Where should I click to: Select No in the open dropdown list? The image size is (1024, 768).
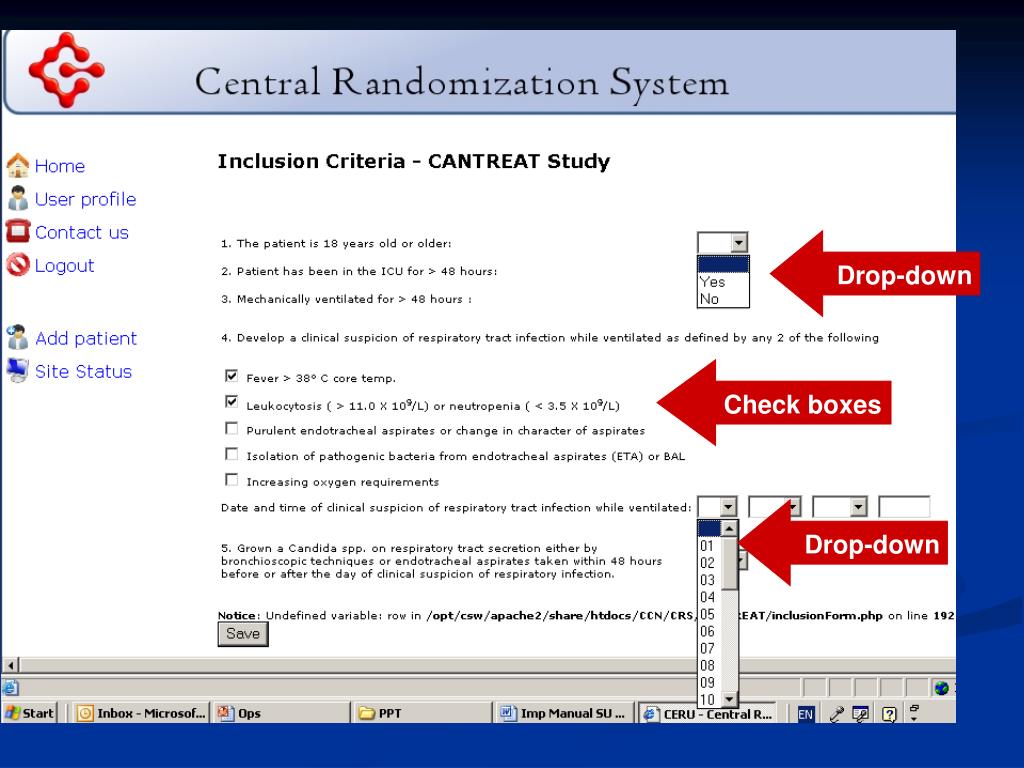tap(723, 298)
